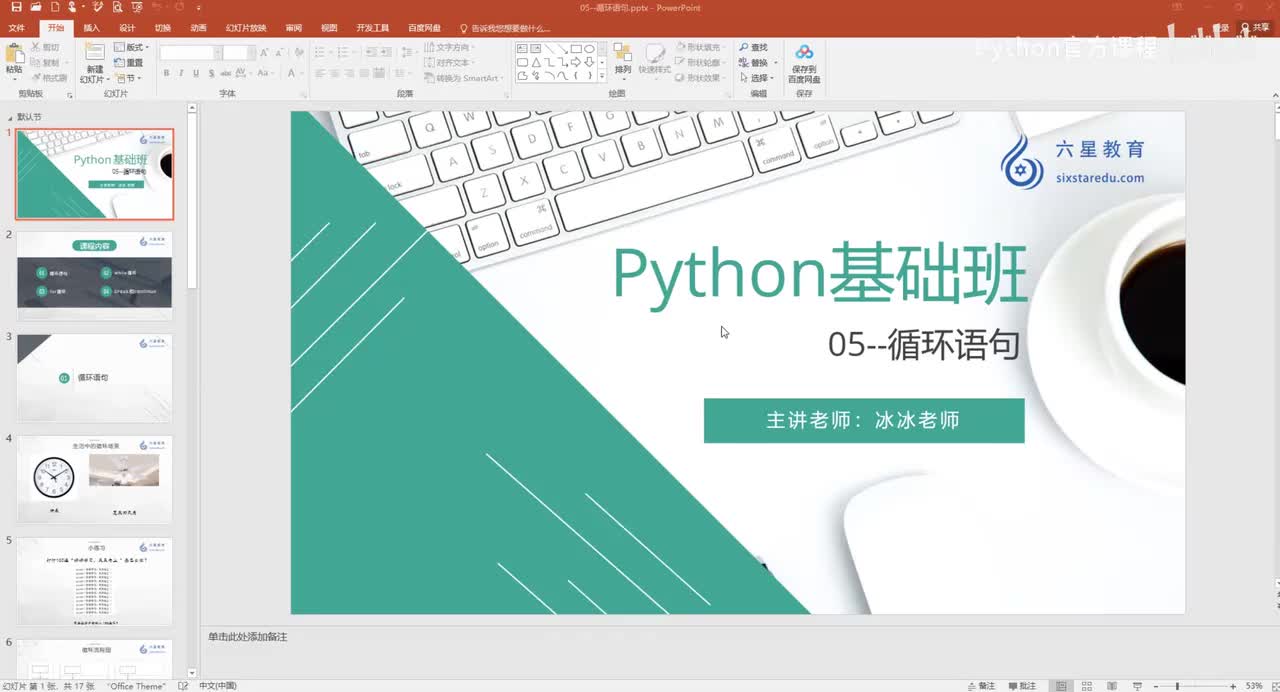Click the Decrease indent icon
Image resolution: width=1280 pixels, height=692 pixels.
(x=369, y=51)
